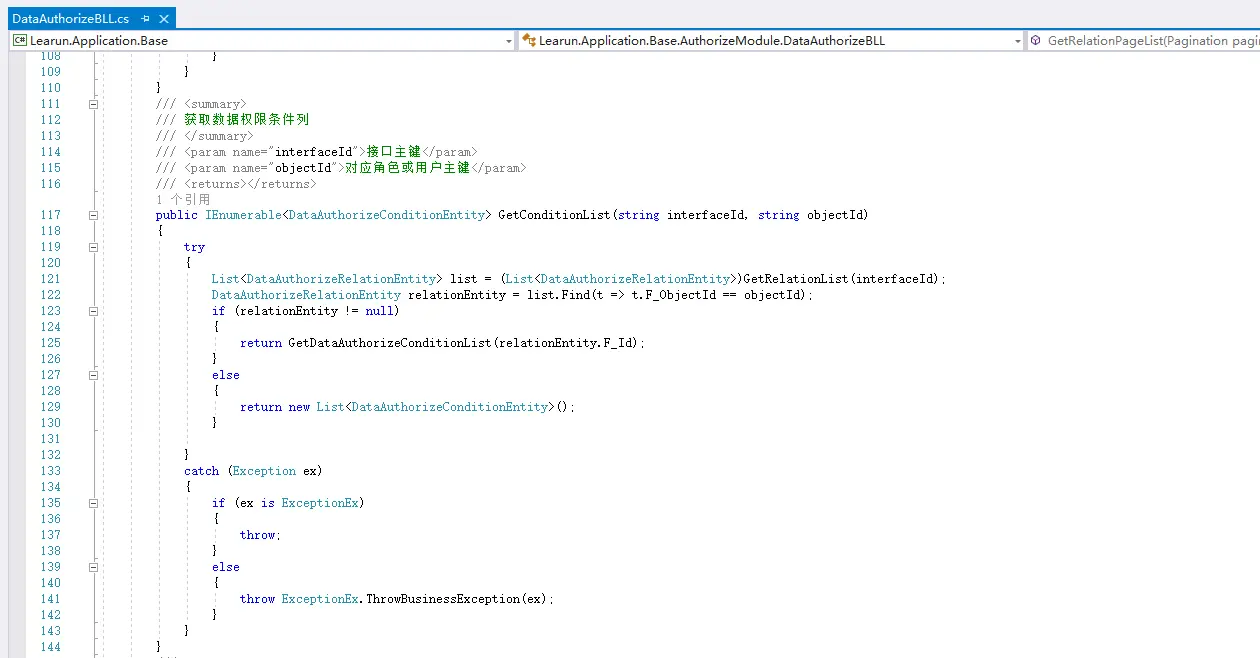This screenshot has width=1260, height=658.
Task: Click 'objectId' in the line 115 param comment
Action: click(x=303, y=168)
